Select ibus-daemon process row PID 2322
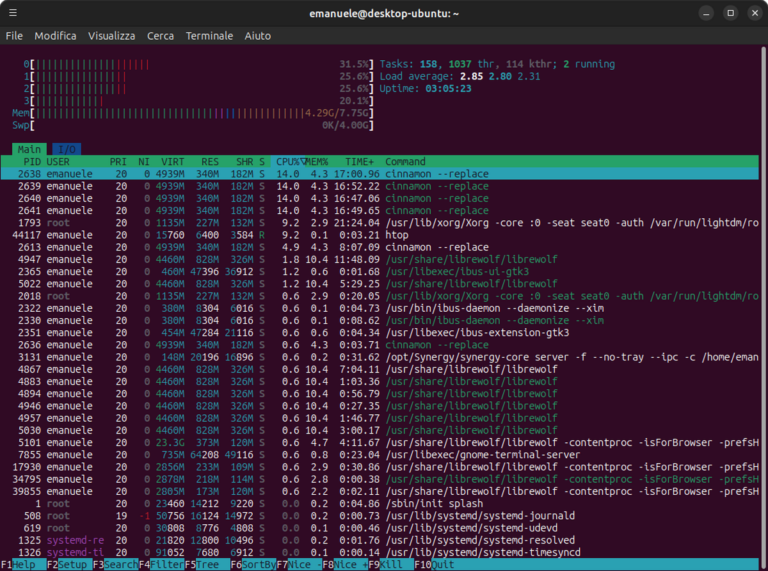The height and width of the screenshot is (571, 768). [380, 309]
